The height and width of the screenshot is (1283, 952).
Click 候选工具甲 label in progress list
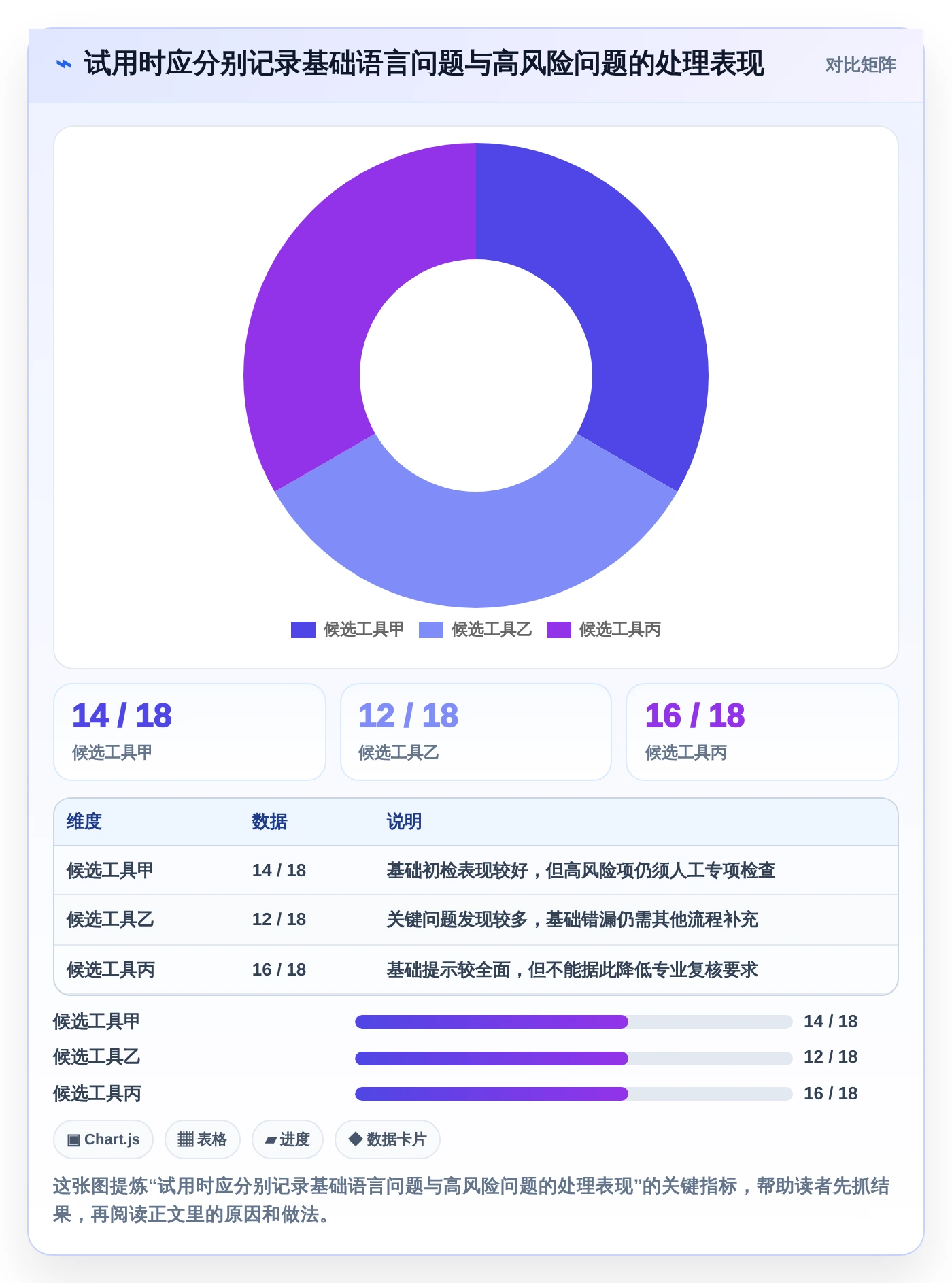click(97, 1022)
